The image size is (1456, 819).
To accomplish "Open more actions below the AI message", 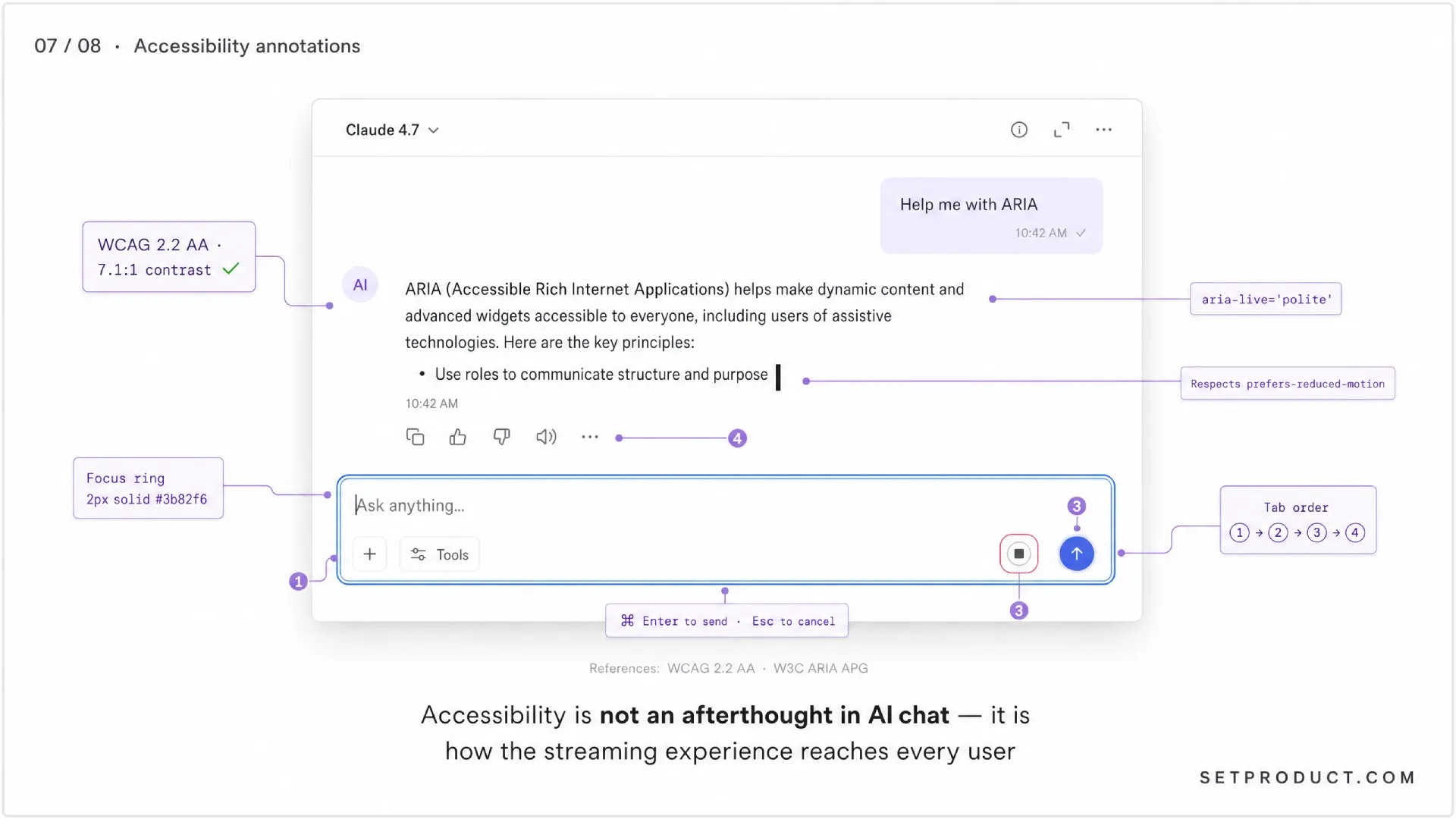I will point(590,437).
